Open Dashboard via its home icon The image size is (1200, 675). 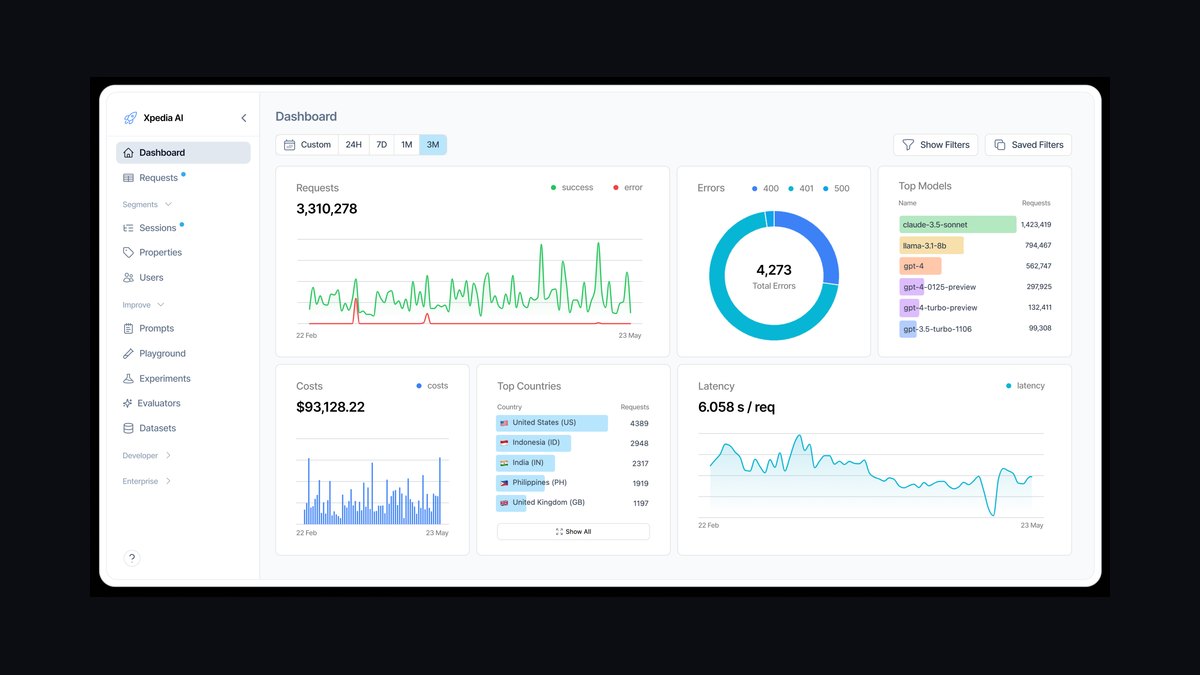click(x=128, y=153)
